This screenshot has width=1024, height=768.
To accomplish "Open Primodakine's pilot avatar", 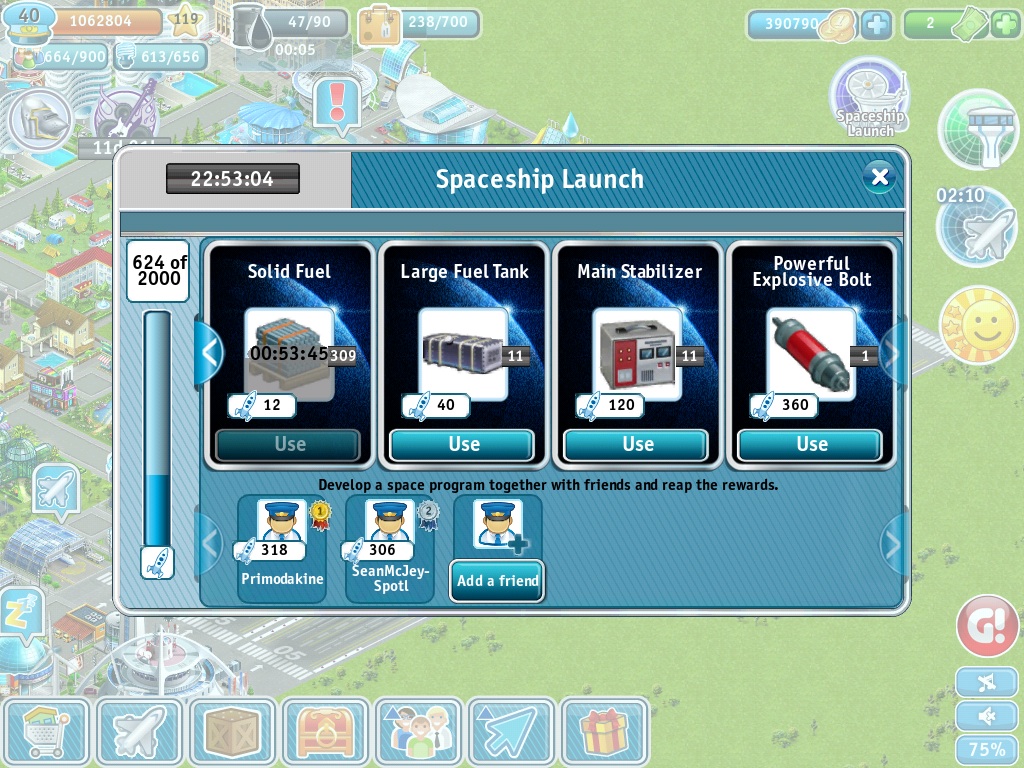I will (281, 520).
